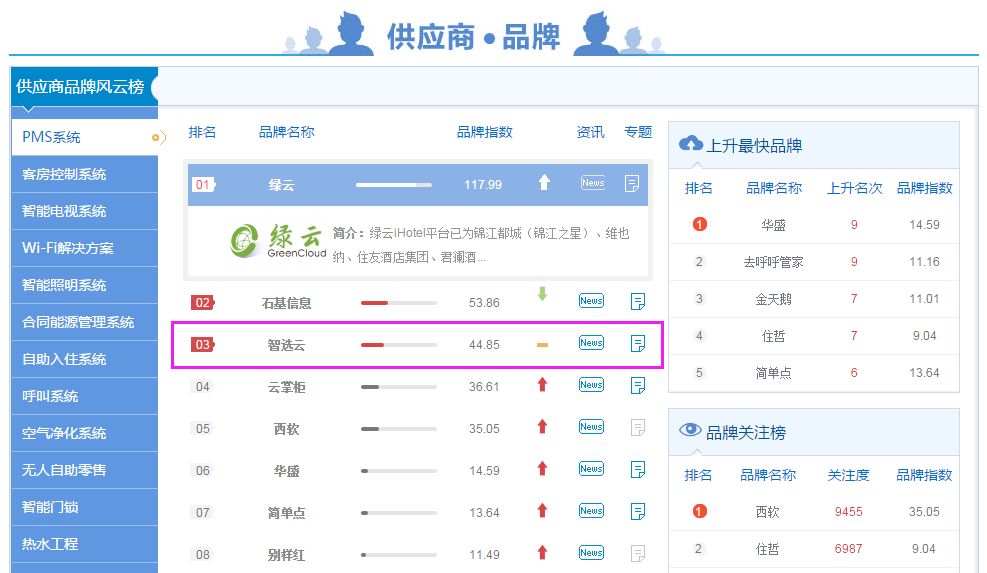Image resolution: width=987 pixels, height=573 pixels.
Task: Click the up arrow trend icon for 绿云
Action: [544, 183]
